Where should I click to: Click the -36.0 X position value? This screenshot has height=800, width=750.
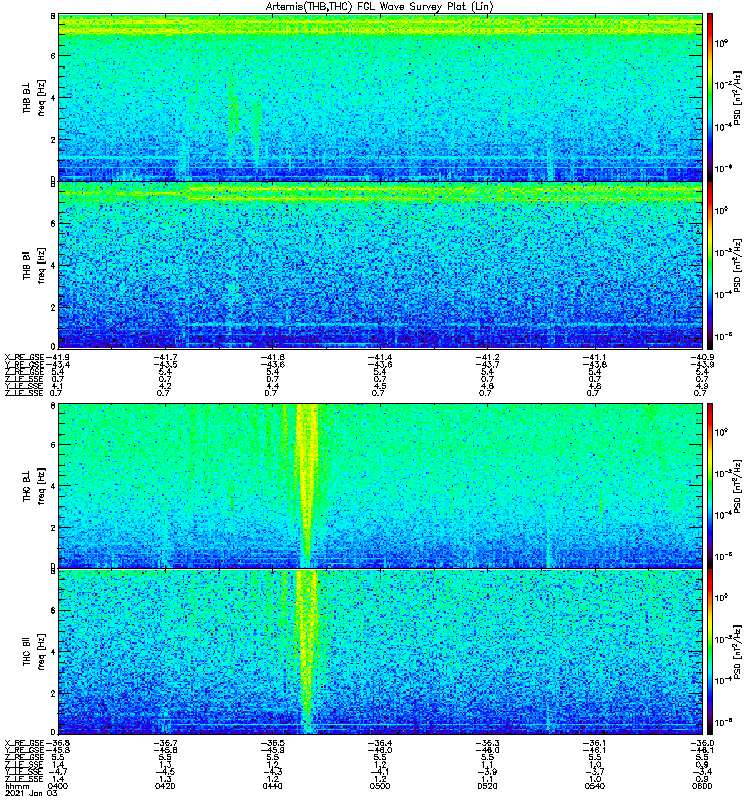702,743
